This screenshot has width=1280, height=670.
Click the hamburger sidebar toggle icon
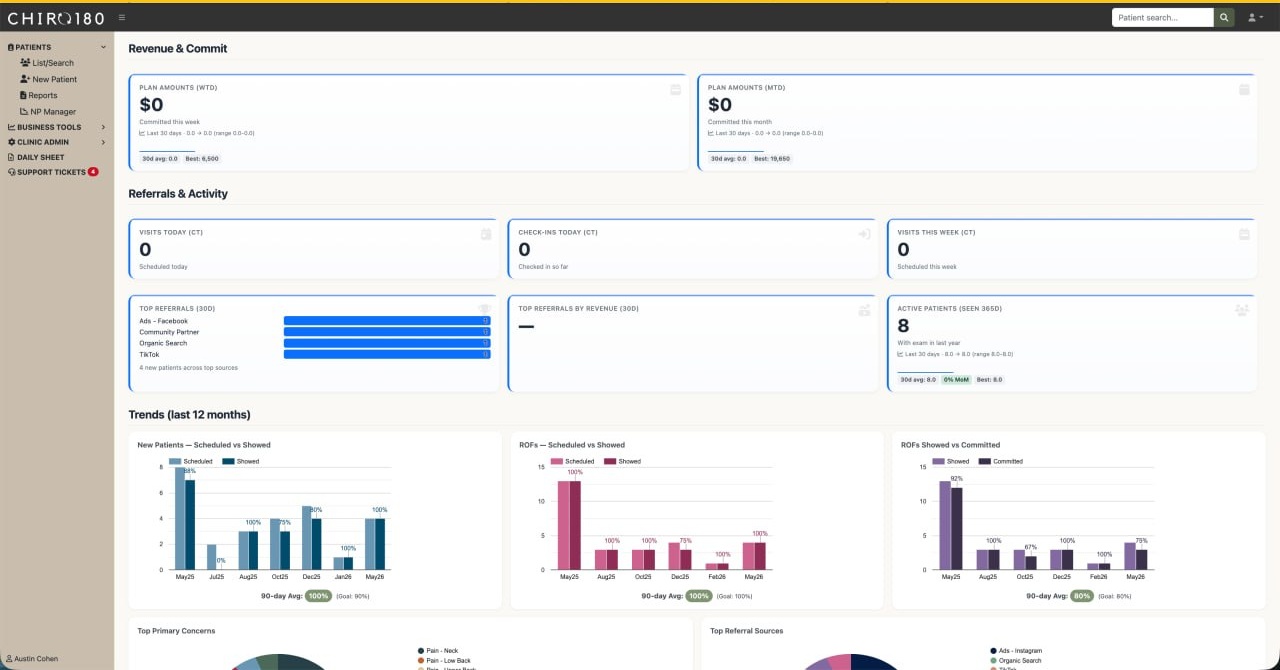122,17
